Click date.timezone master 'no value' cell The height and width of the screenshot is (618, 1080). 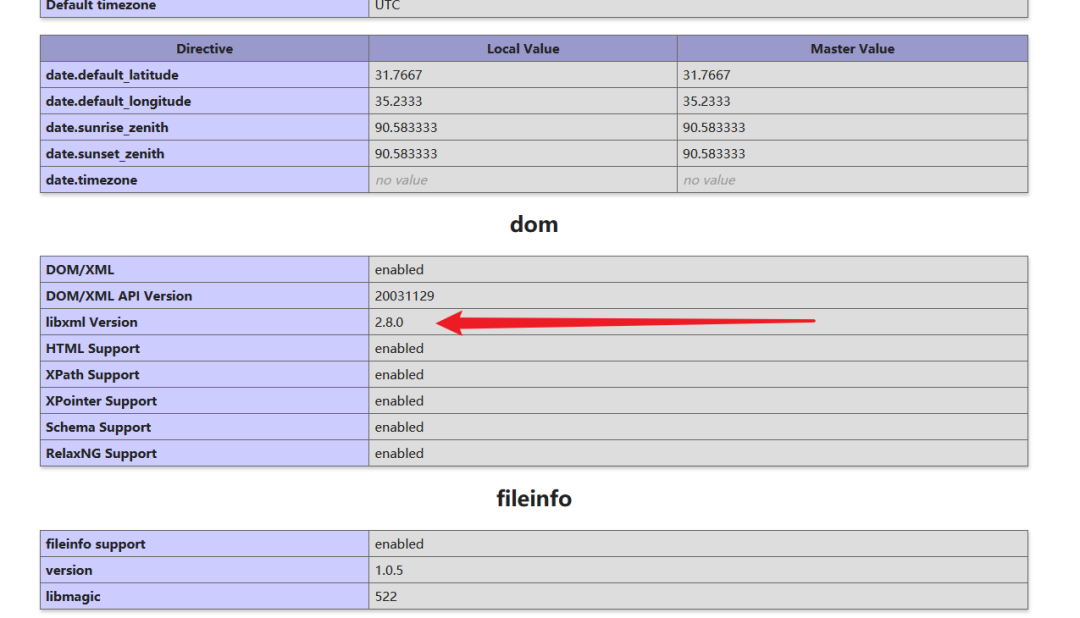point(709,180)
